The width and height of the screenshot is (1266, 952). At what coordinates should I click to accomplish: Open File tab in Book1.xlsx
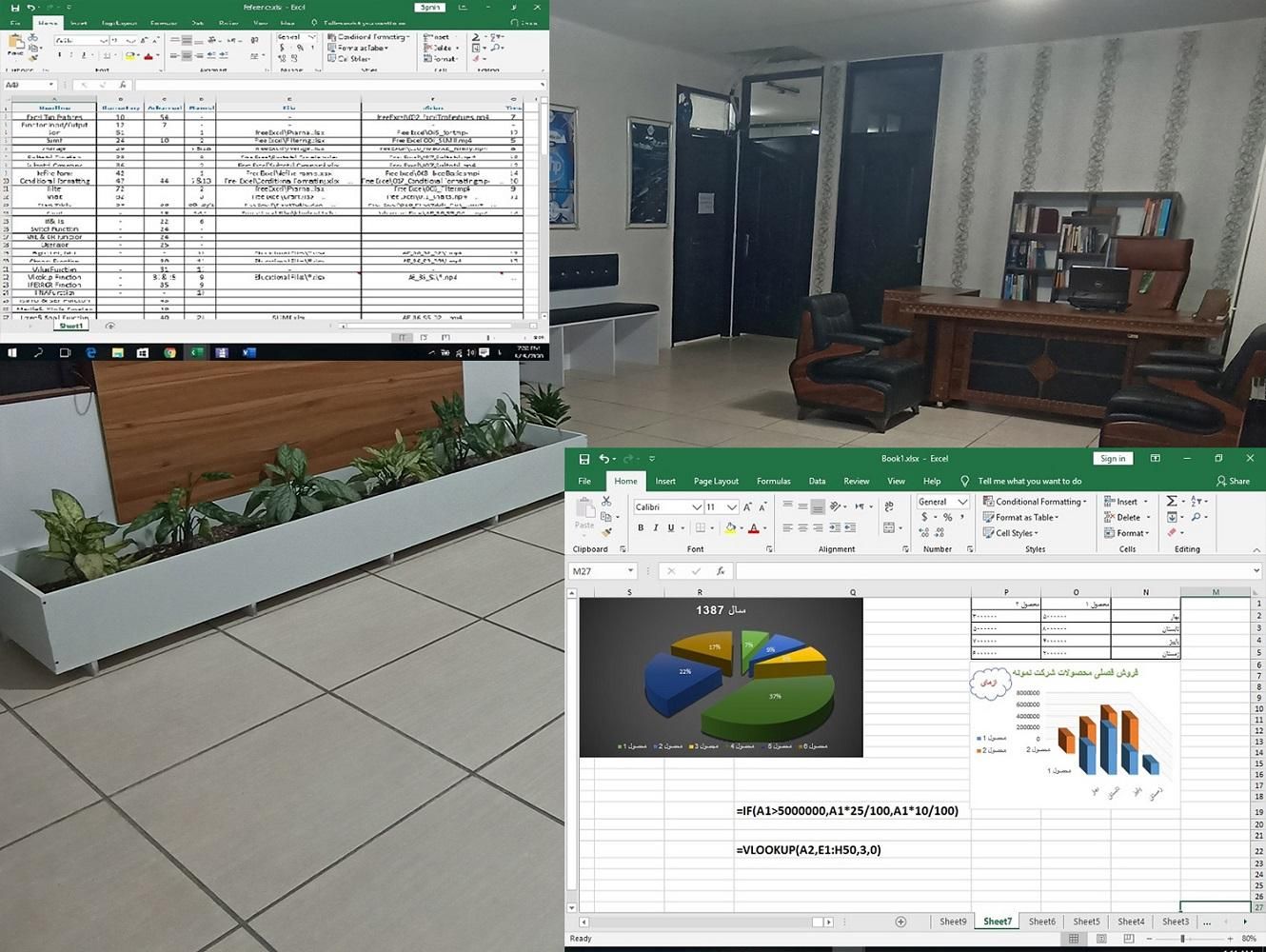pyautogui.click(x=584, y=481)
